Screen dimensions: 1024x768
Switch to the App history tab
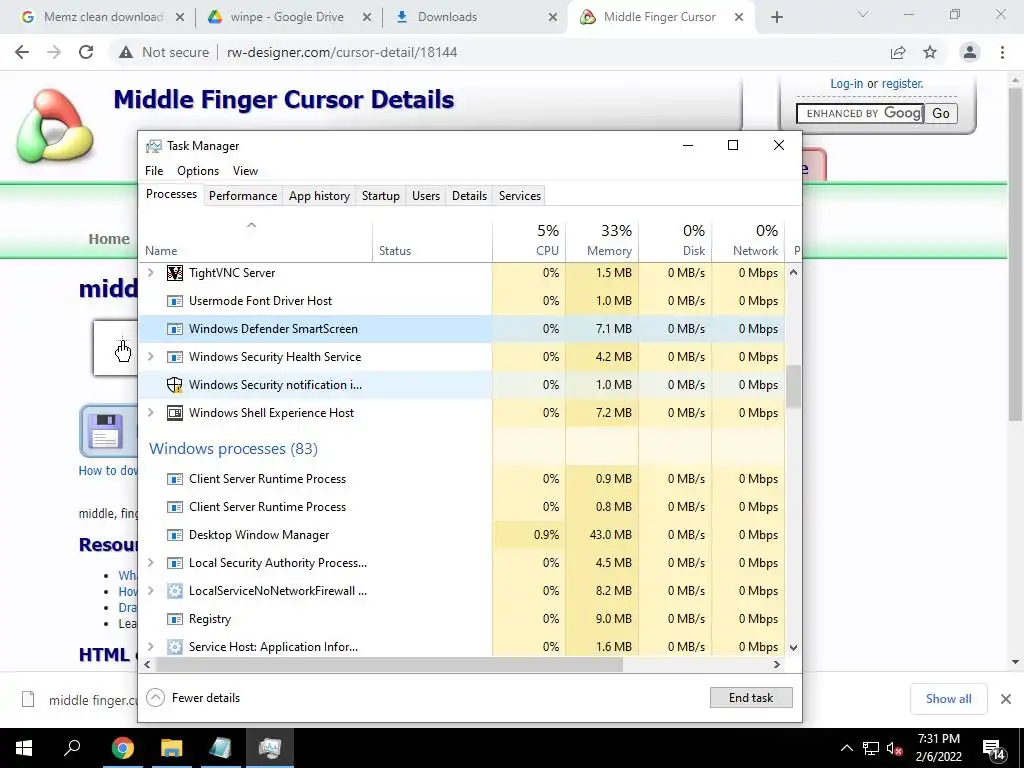[x=319, y=196]
